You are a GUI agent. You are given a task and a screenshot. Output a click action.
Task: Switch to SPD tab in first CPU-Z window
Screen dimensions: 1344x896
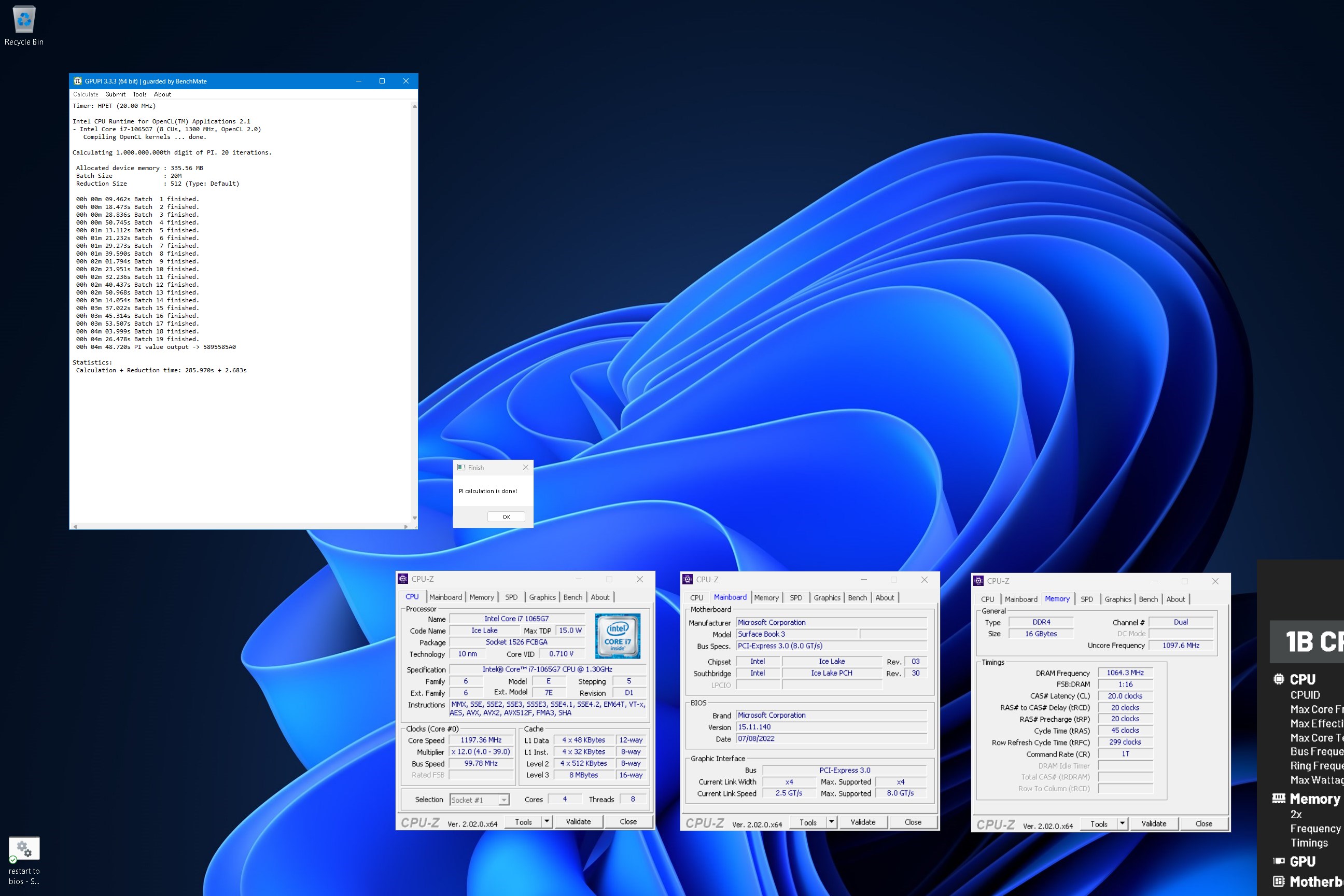(511, 597)
